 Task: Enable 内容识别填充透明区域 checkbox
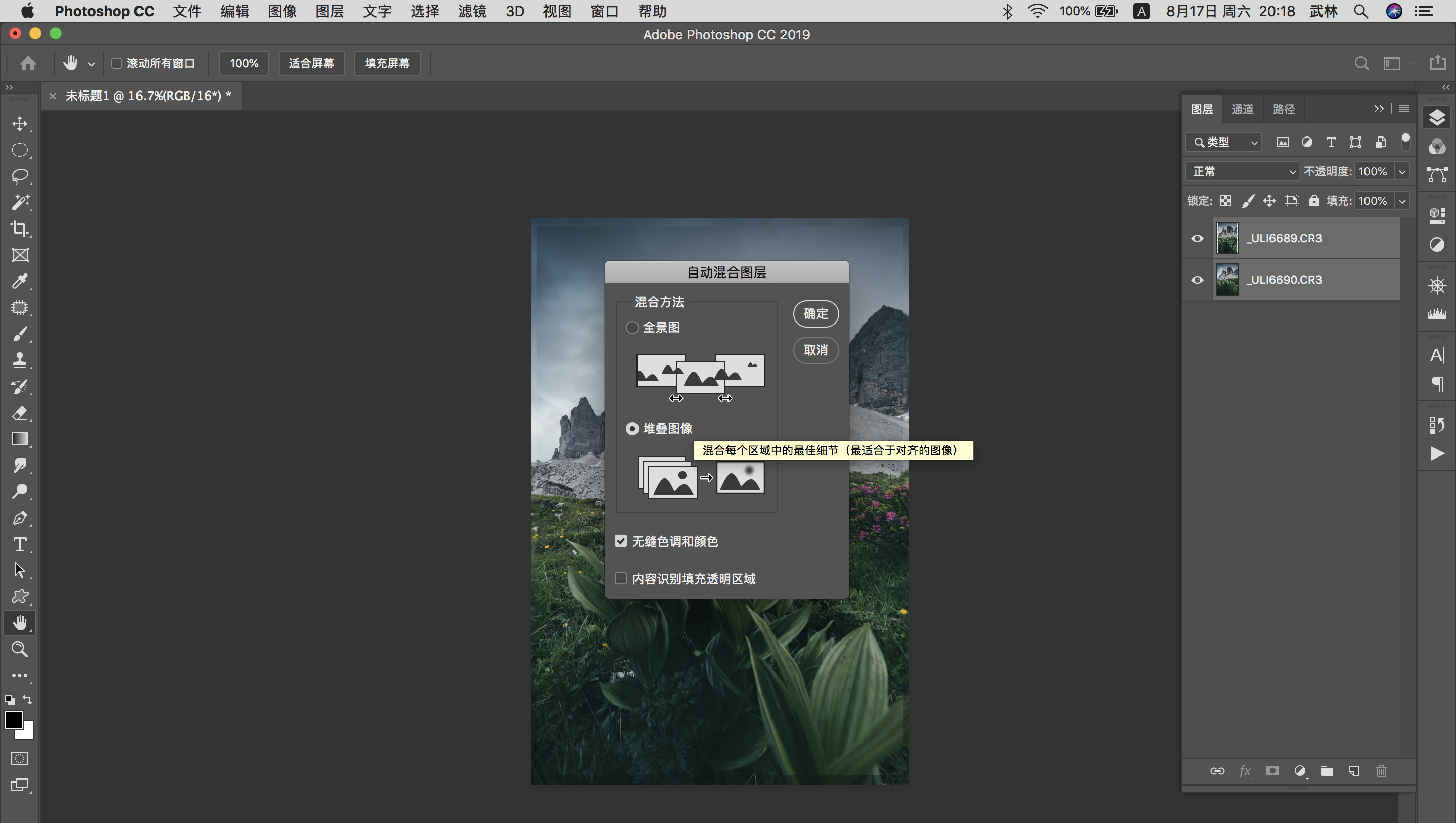tap(621, 579)
